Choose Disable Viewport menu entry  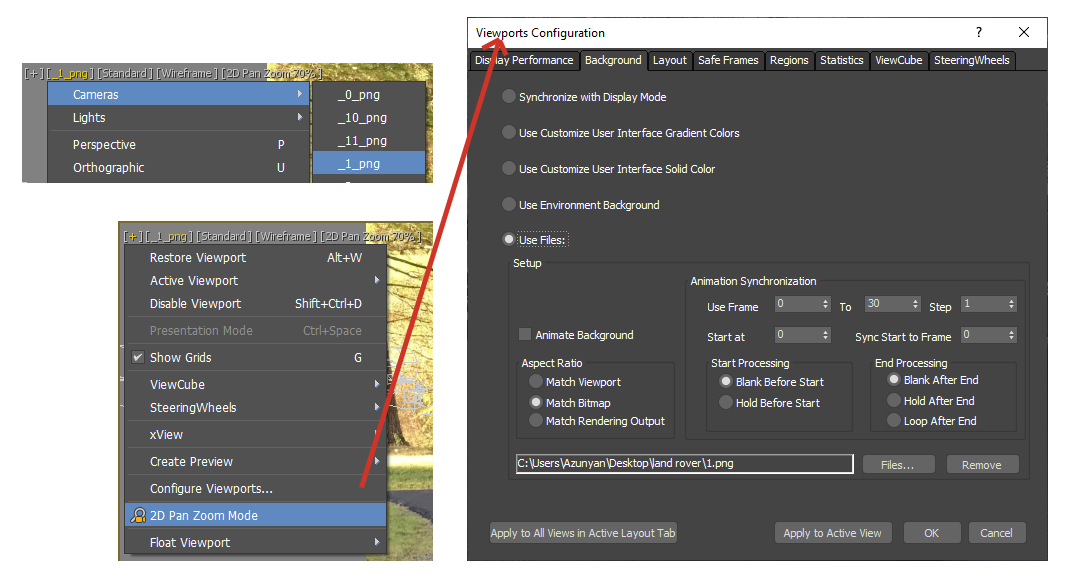coord(256,303)
